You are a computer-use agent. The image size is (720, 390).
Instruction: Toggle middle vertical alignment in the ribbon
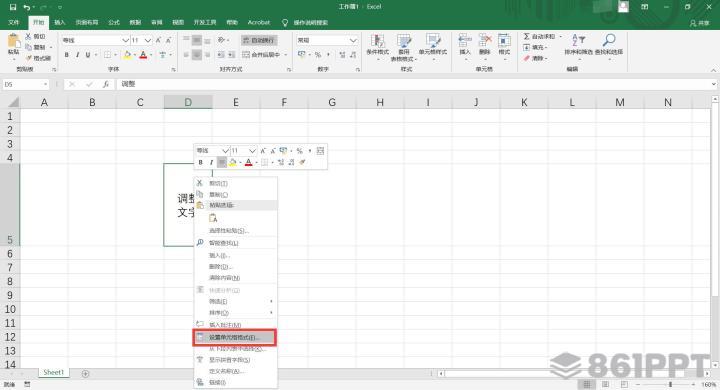click(x=197, y=40)
